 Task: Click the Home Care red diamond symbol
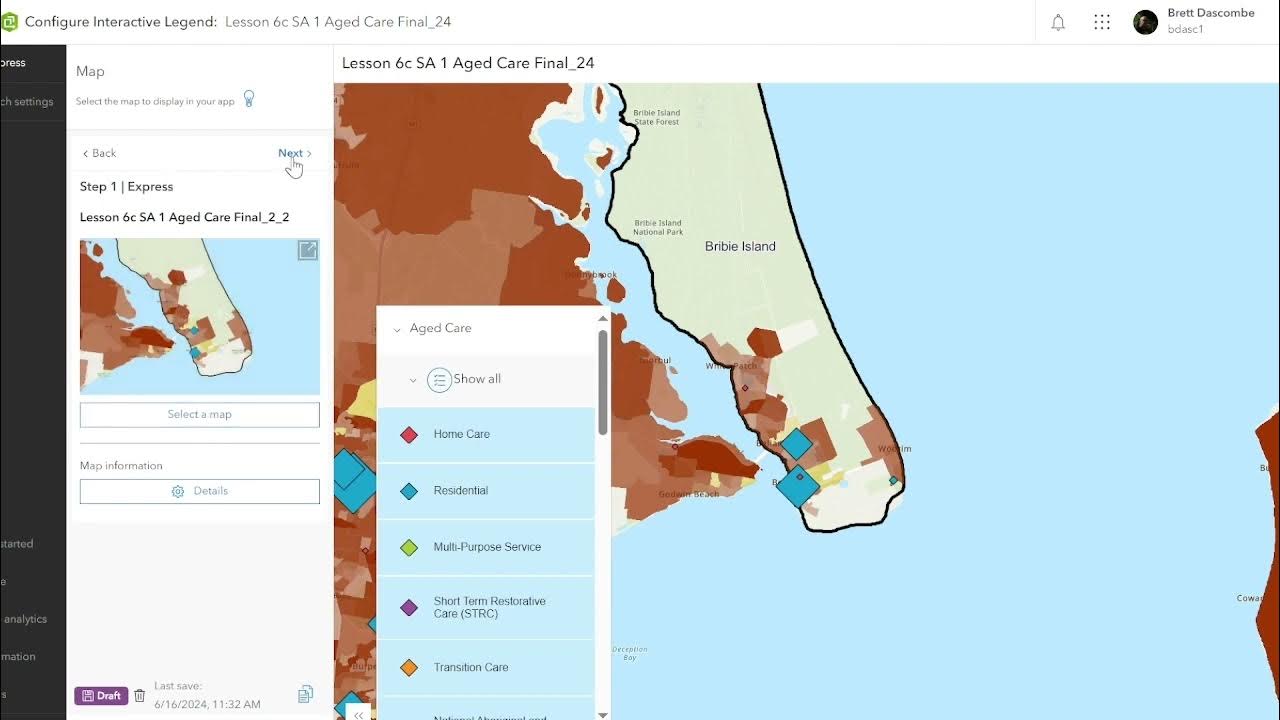click(409, 435)
